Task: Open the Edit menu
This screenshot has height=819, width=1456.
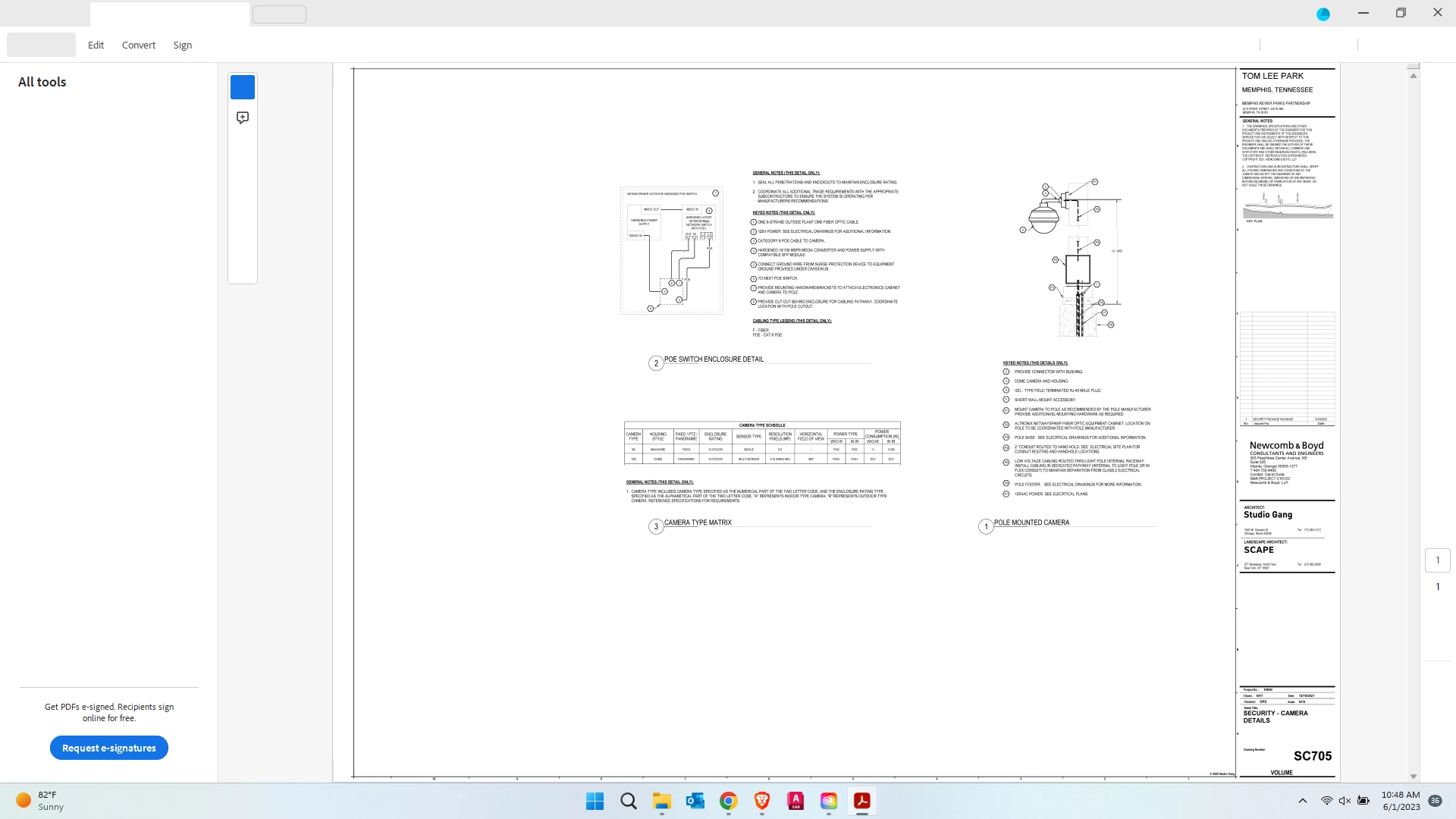Action: coord(96,45)
